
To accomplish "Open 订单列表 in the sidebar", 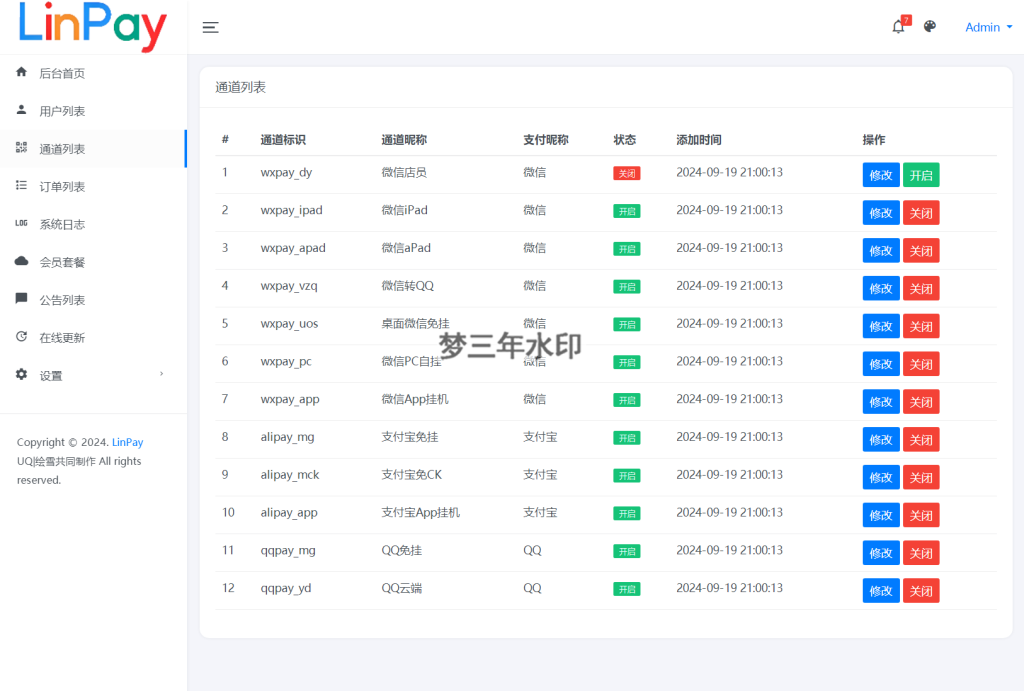I will pos(93,187).
